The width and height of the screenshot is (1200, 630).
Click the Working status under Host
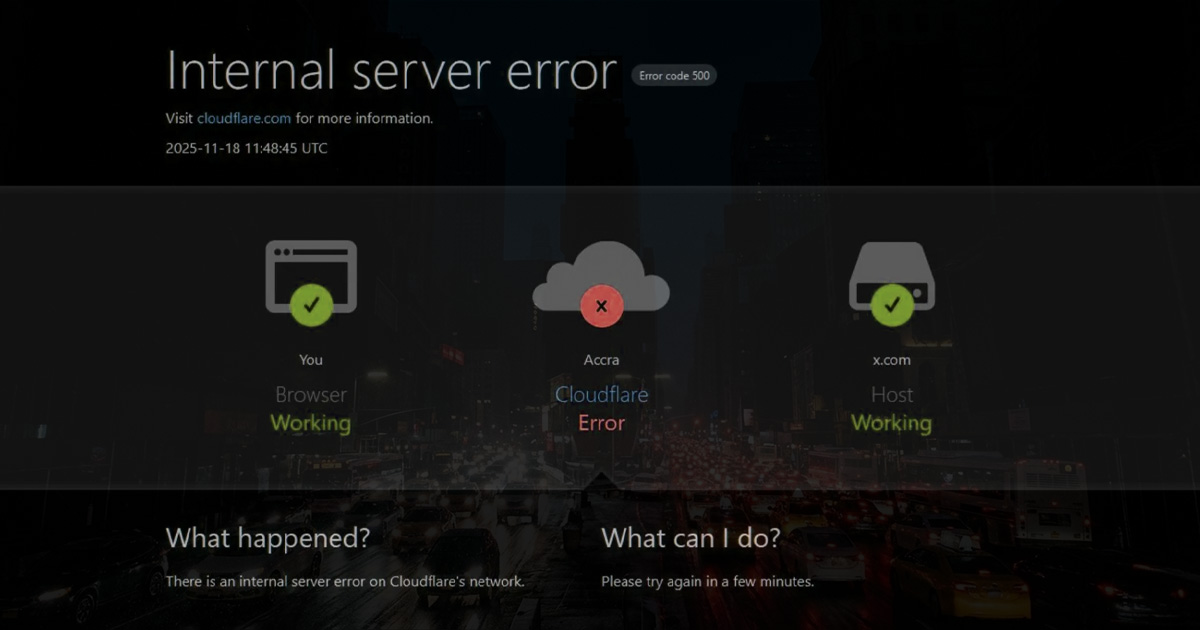891,423
